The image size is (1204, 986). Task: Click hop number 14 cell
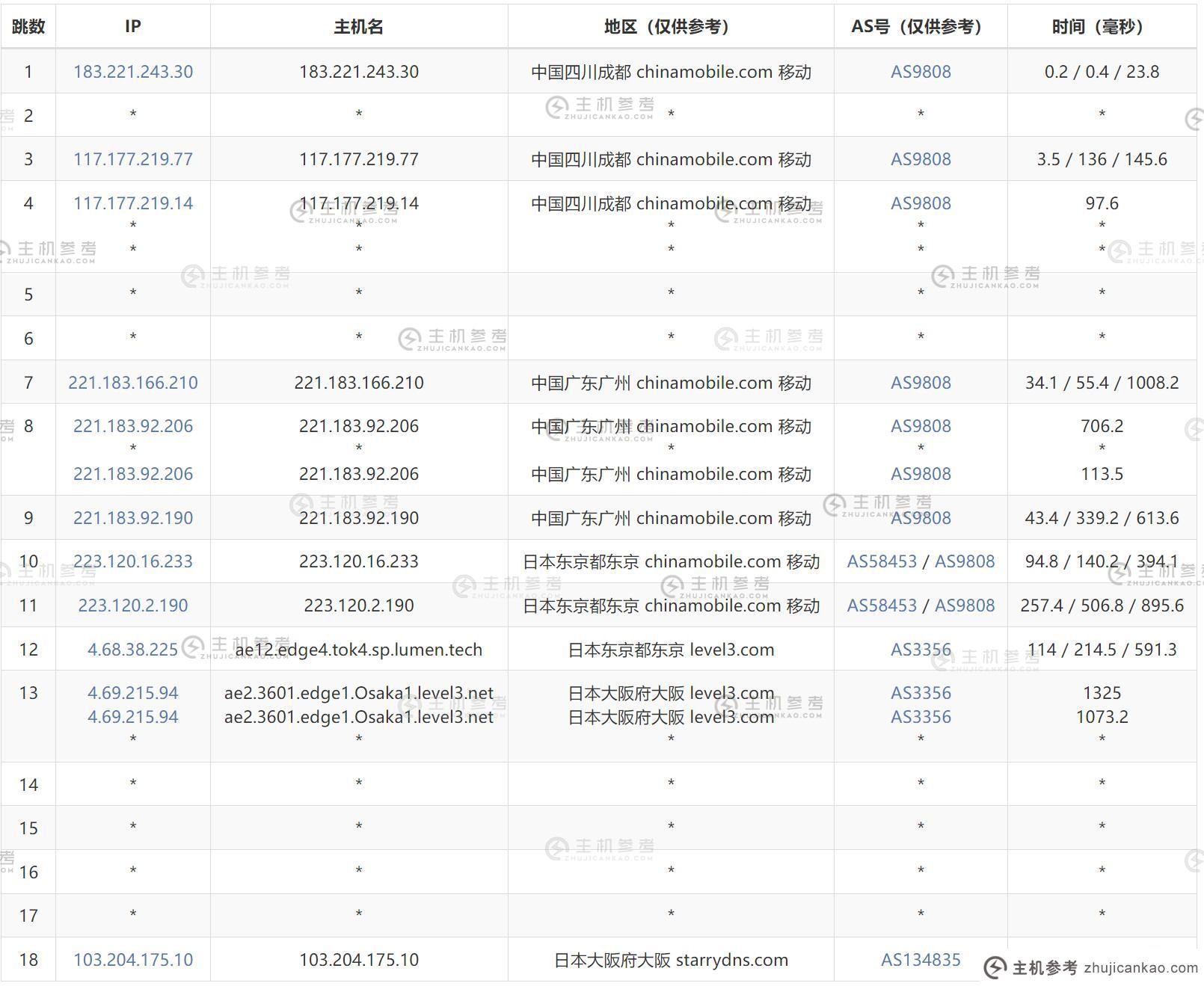coord(28,784)
